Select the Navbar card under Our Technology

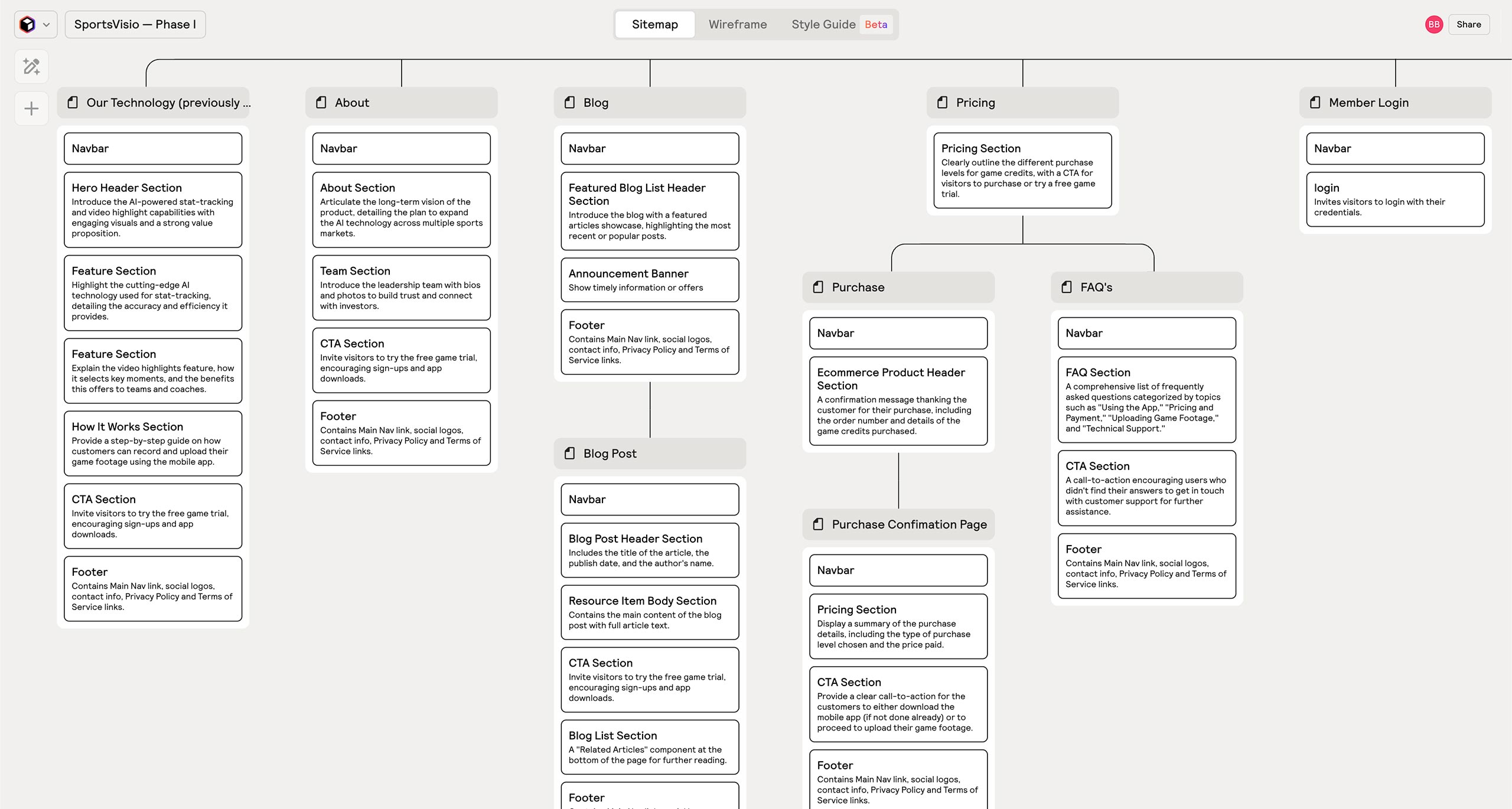coord(153,148)
